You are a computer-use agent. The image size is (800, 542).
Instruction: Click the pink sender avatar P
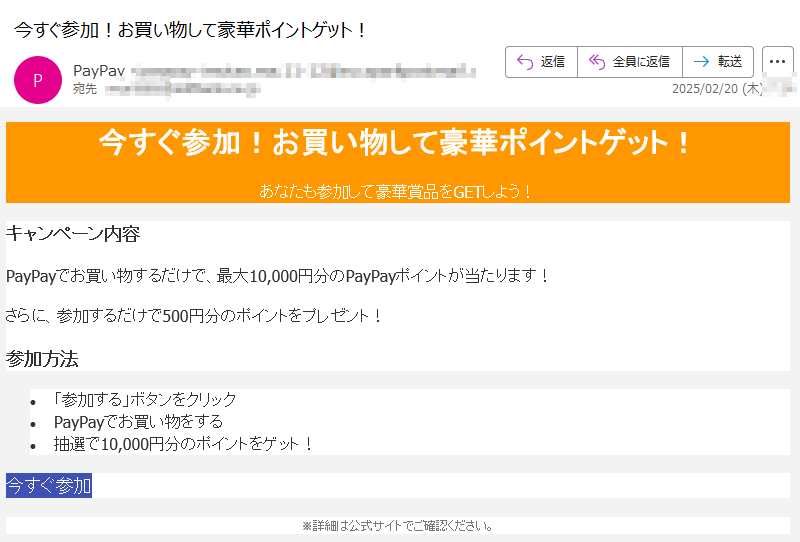38,80
